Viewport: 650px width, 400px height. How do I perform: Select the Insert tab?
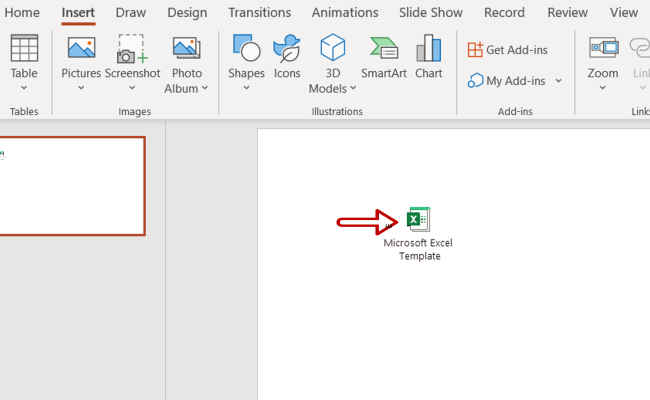click(78, 12)
